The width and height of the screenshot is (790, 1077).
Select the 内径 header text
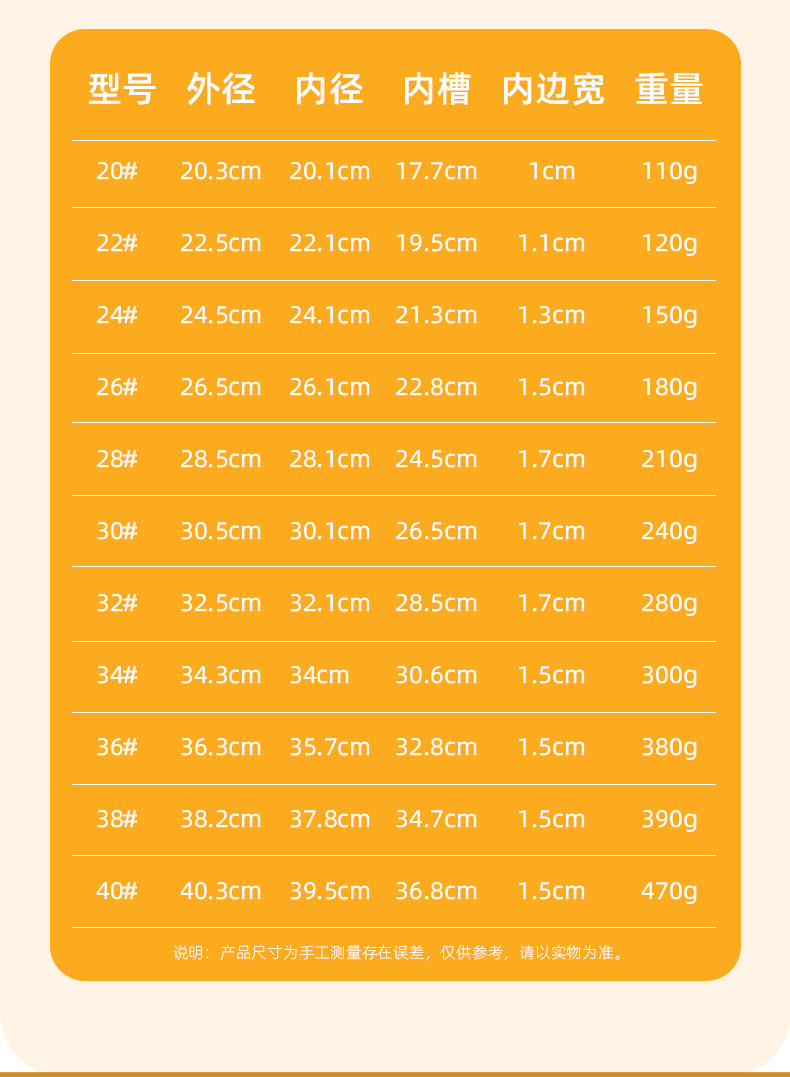(329, 91)
